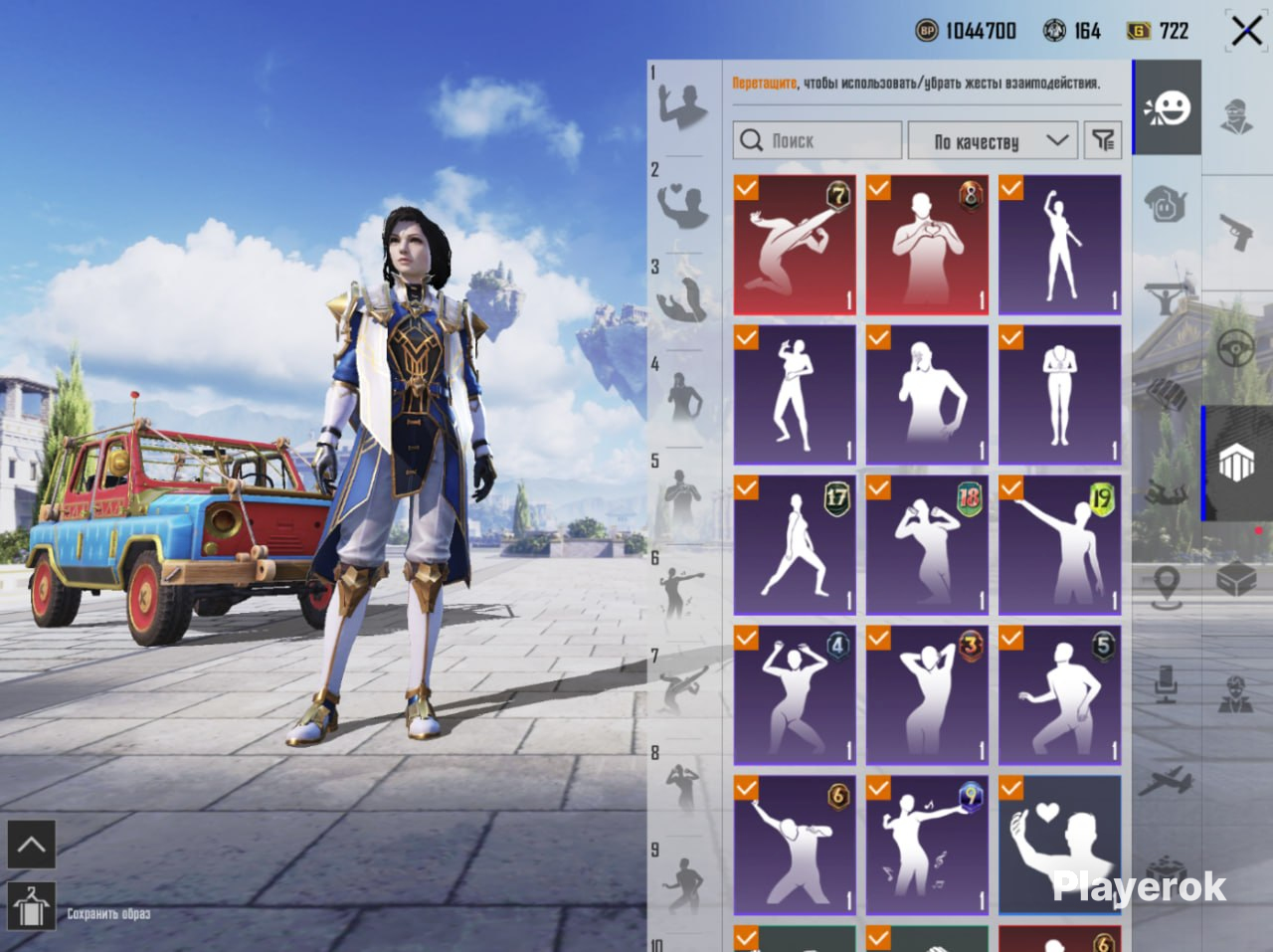Select the emote with green badge 18
The width and height of the screenshot is (1273, 952).
pos(927,545)
